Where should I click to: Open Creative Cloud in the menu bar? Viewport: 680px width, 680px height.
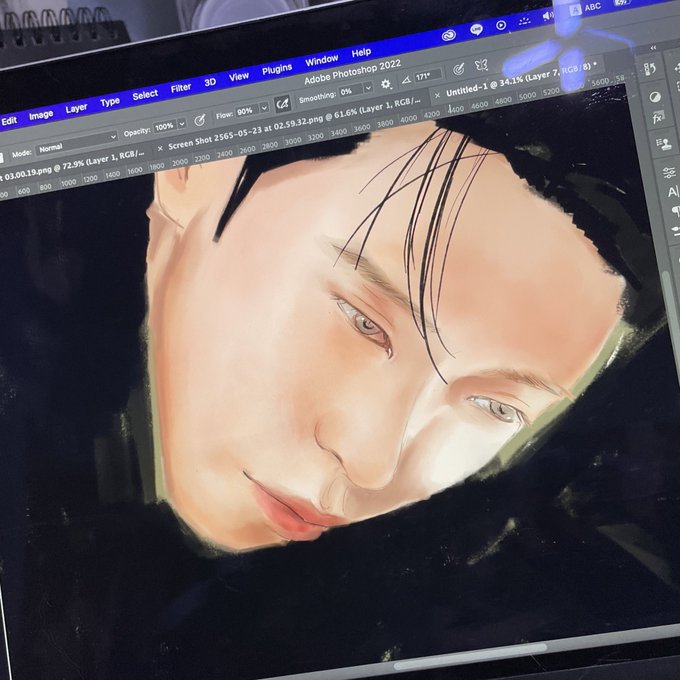tap(448, 36)
